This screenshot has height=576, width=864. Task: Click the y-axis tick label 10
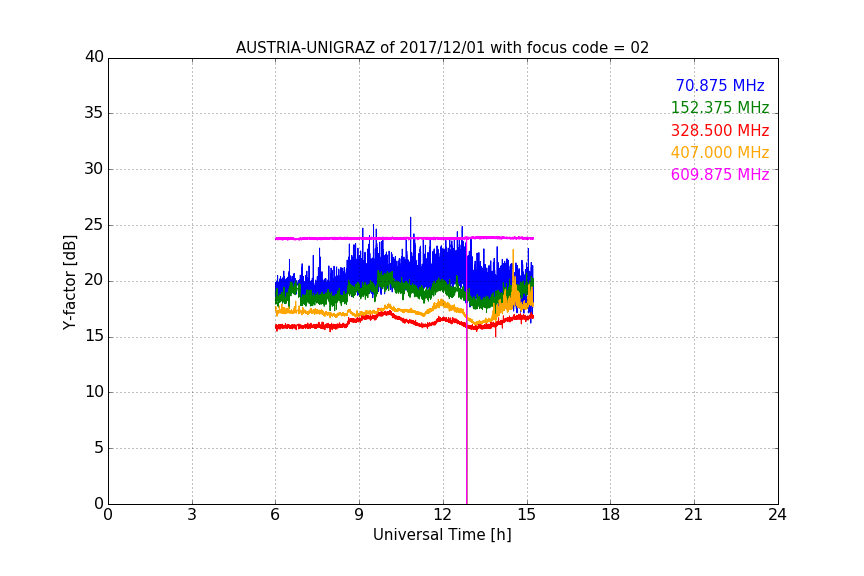point(94,392)
